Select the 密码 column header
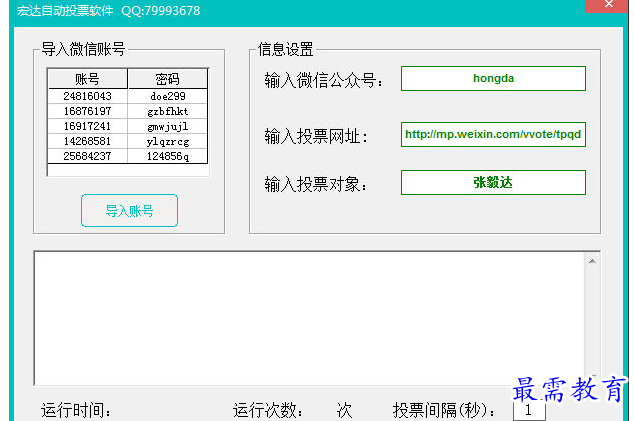 167,79
